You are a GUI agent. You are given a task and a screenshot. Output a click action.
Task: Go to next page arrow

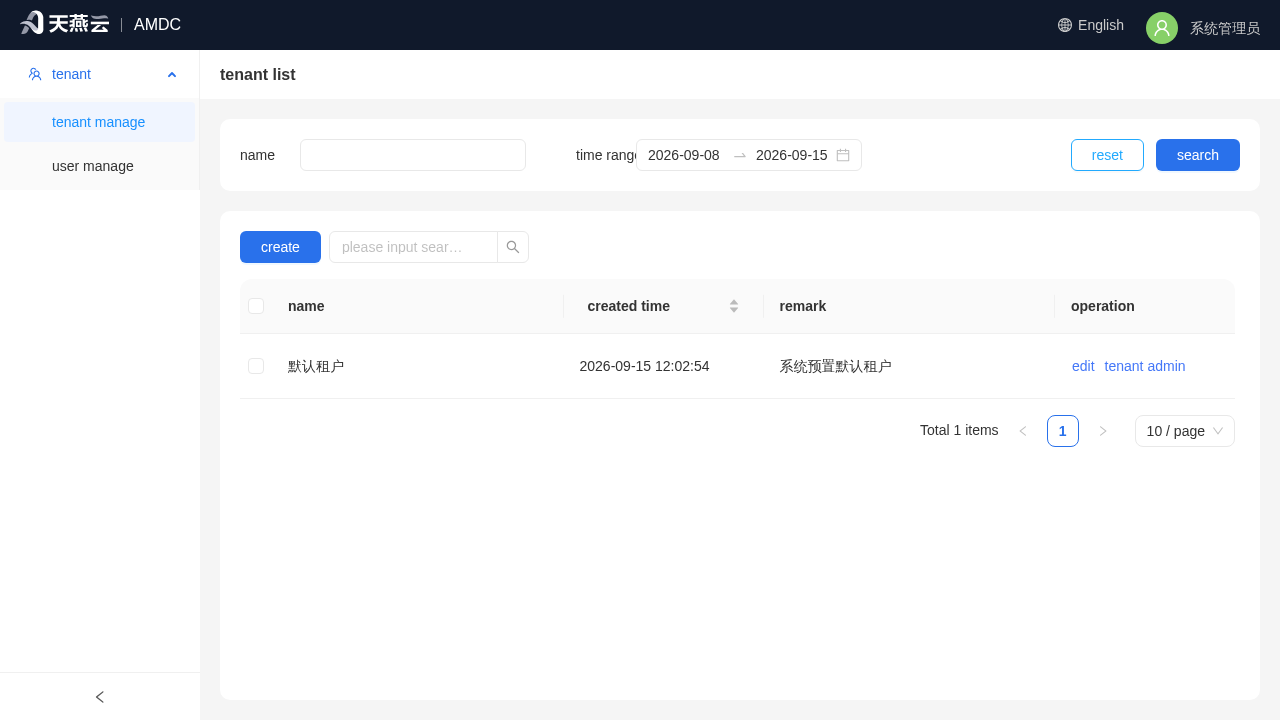point(1103,431)
